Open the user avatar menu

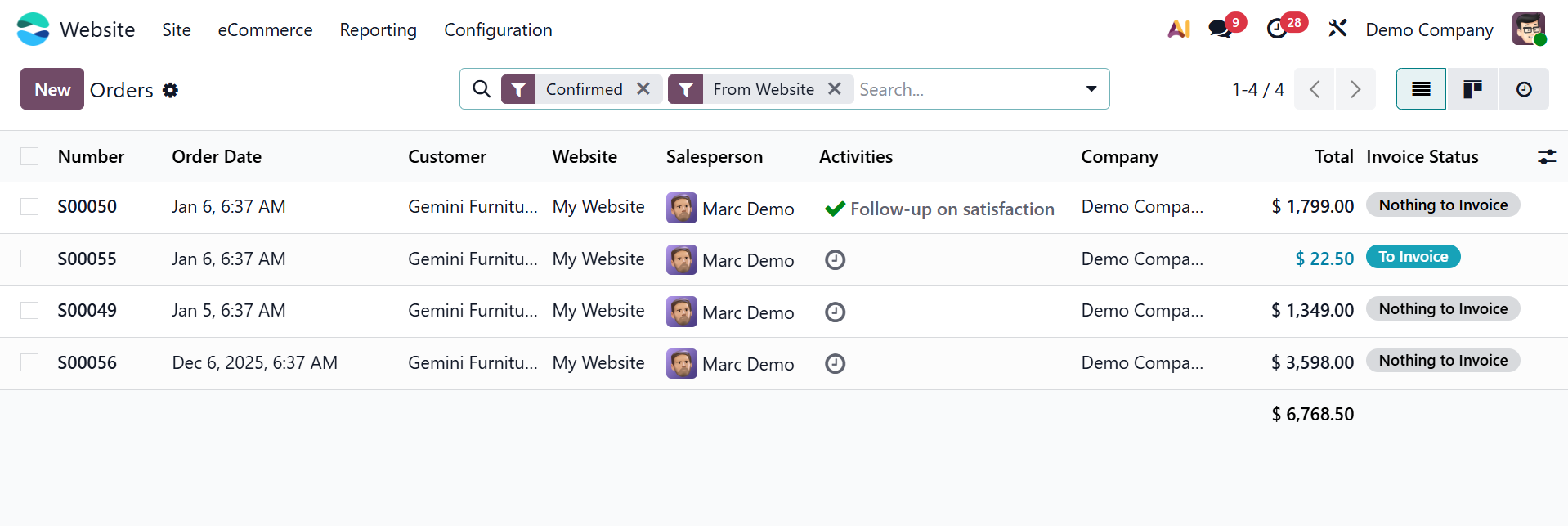[x=1528, y=29]
